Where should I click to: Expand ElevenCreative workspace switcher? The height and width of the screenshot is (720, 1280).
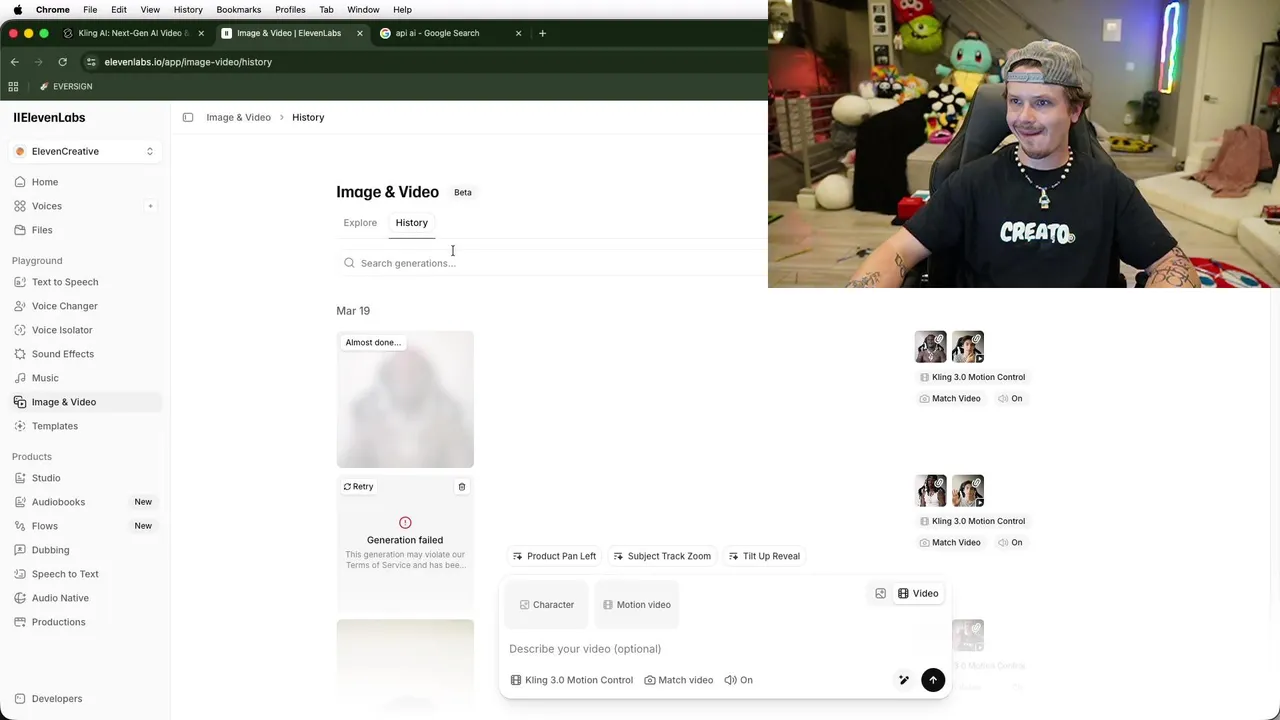click(84, 151)
